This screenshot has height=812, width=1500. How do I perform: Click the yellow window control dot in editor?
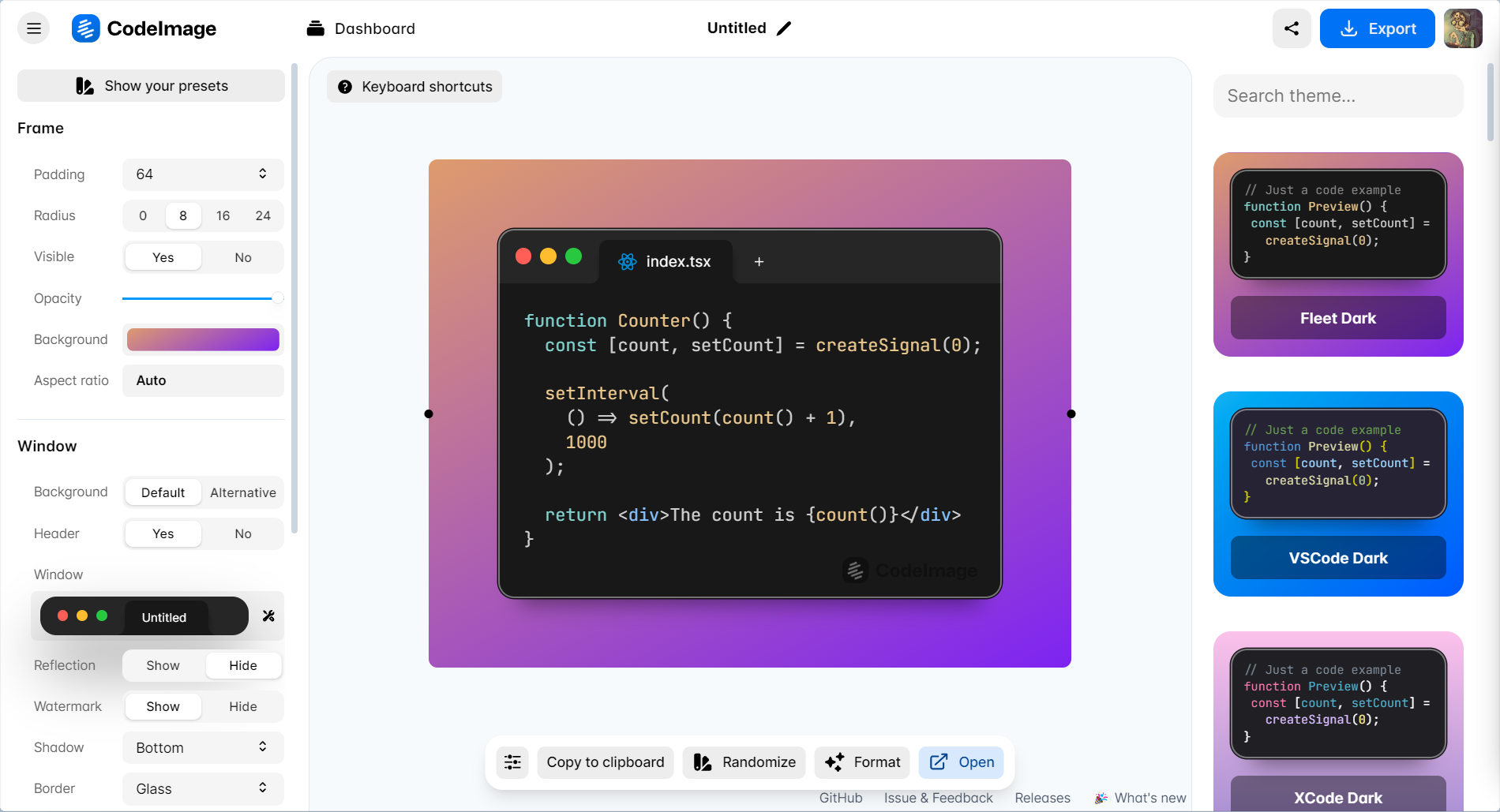(549, 256)
